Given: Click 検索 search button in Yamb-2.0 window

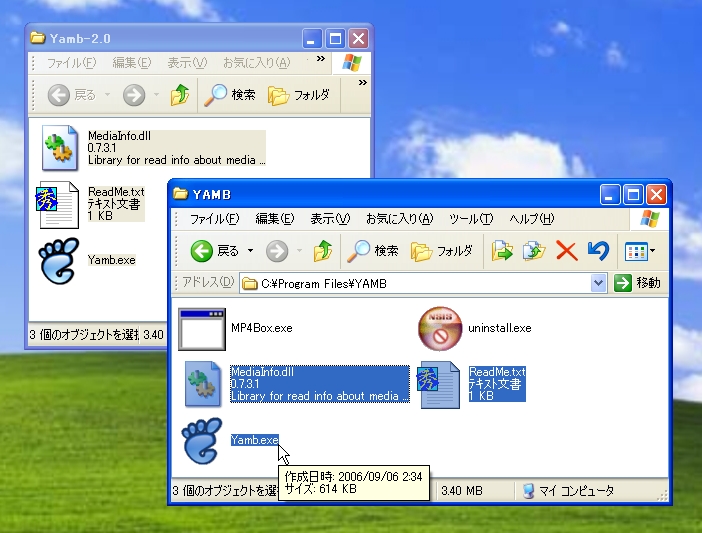Looking at the screenshot, I should pyautogui.click(x=230, y=95).
